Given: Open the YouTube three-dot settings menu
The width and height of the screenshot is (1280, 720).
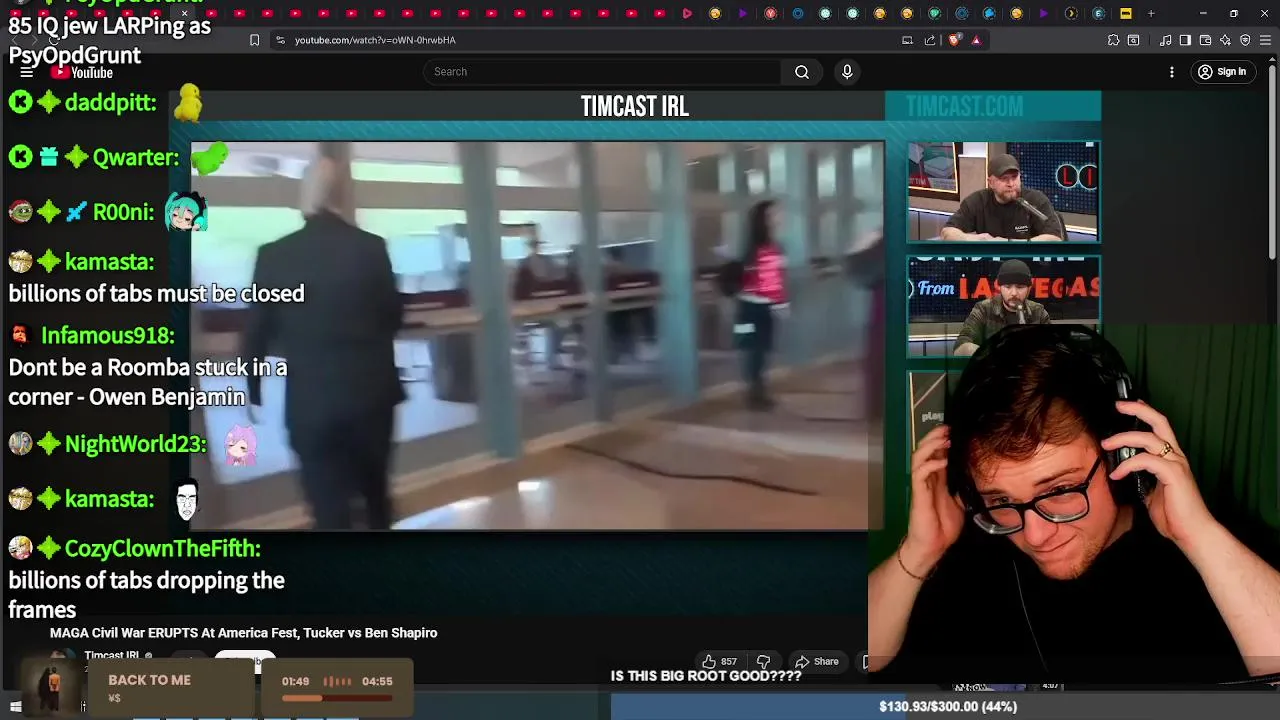Looking at the screenshot, I should click(1172, 72).
